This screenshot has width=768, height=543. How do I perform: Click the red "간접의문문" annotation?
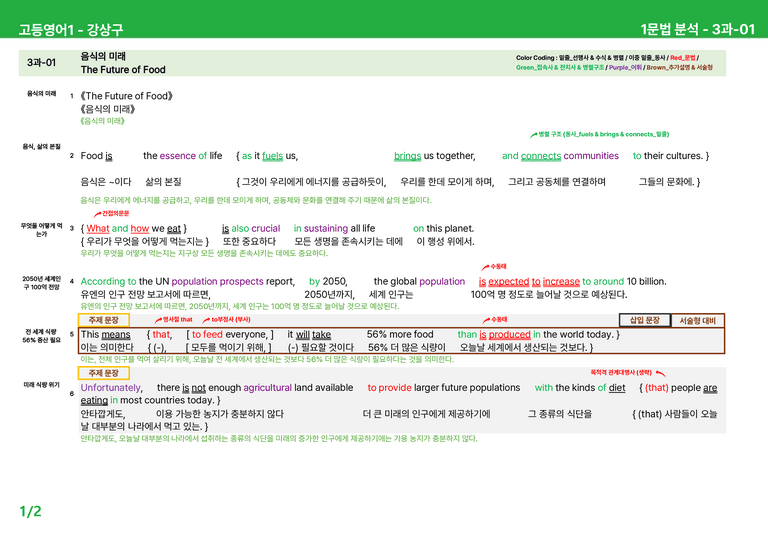[116, 213]
